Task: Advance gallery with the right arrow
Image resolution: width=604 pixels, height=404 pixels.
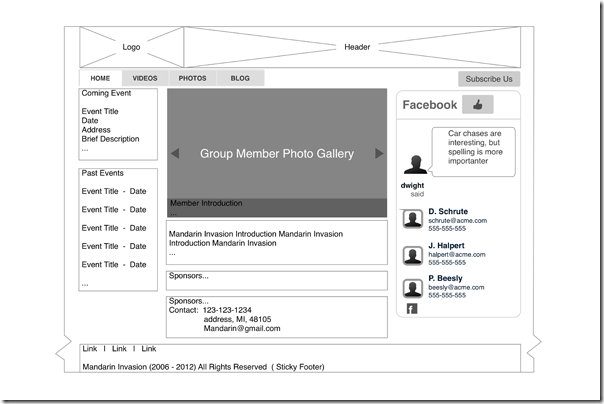Action: point(379,153)
